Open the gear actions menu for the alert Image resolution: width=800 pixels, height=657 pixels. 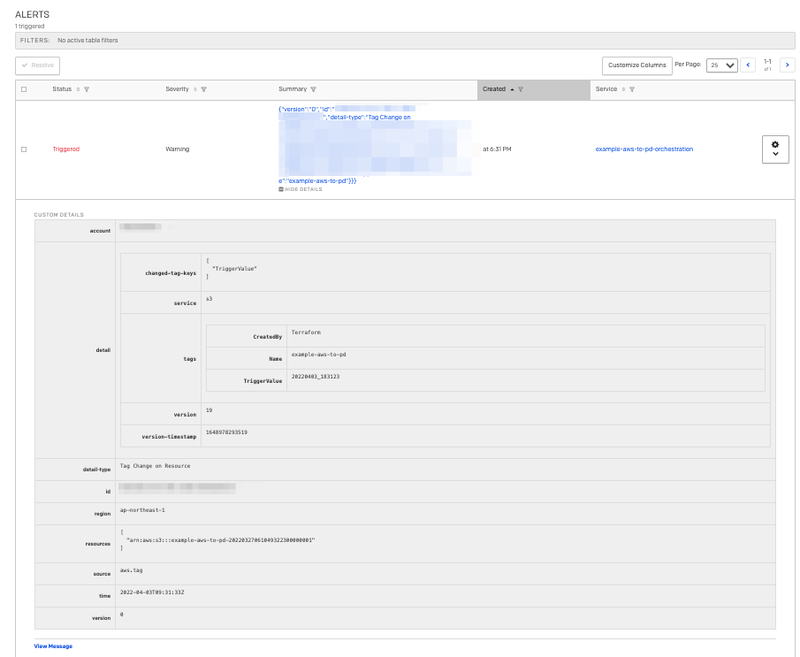tap(775, 149)
